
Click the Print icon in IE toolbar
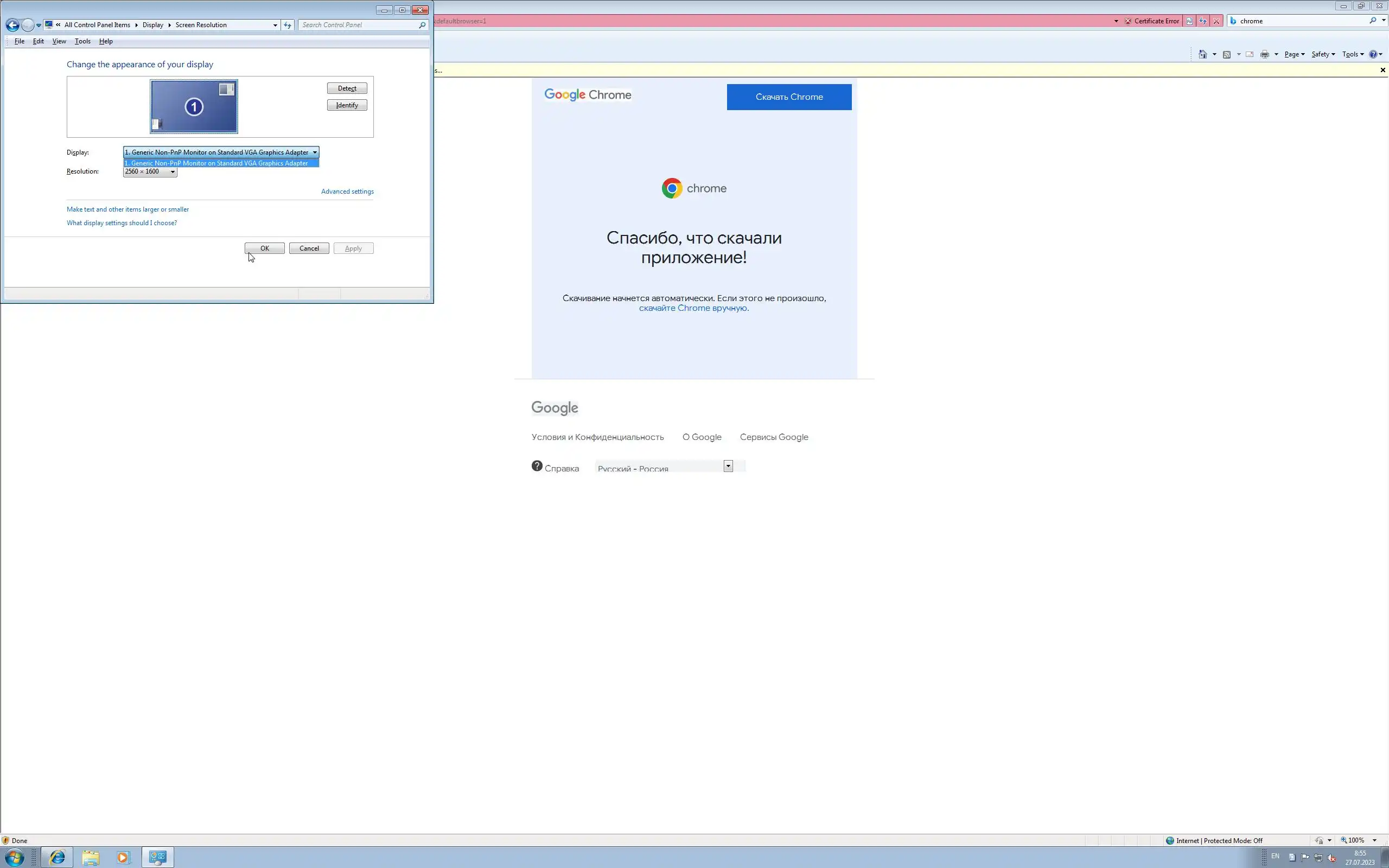1264,55
